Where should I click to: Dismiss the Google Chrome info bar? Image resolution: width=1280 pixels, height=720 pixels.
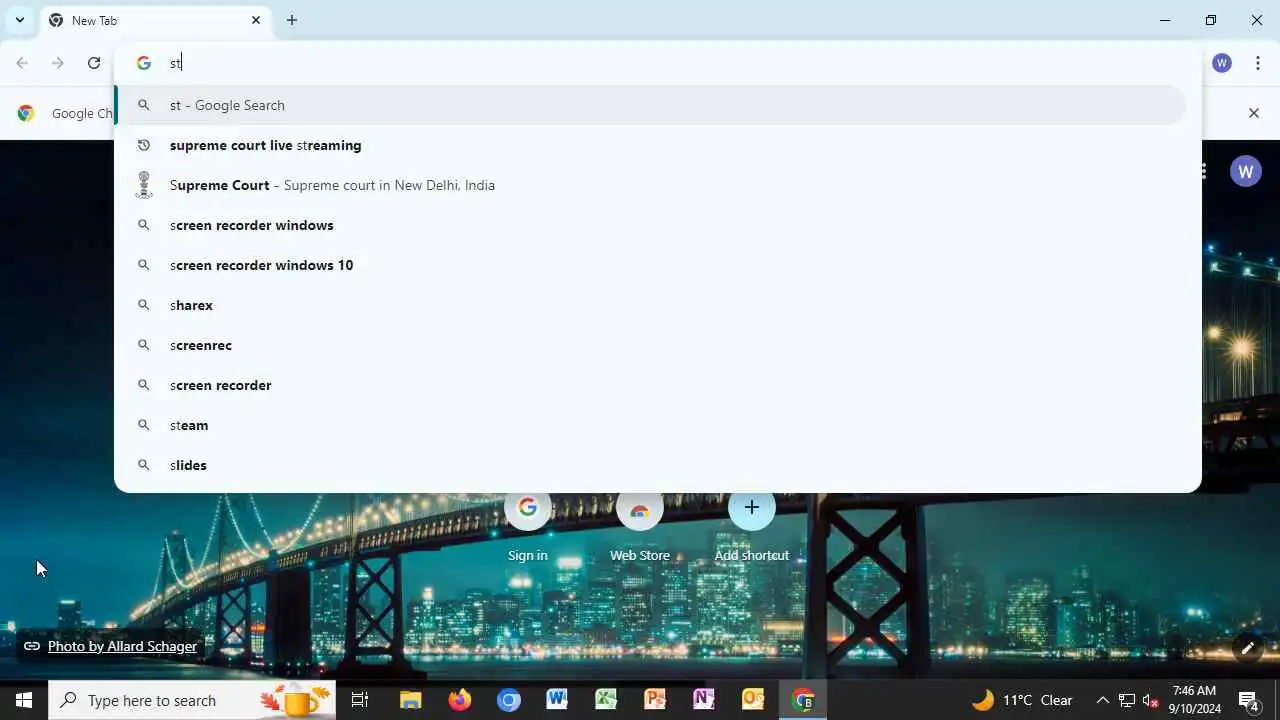pyautogui.click(x=1254, y=113)
